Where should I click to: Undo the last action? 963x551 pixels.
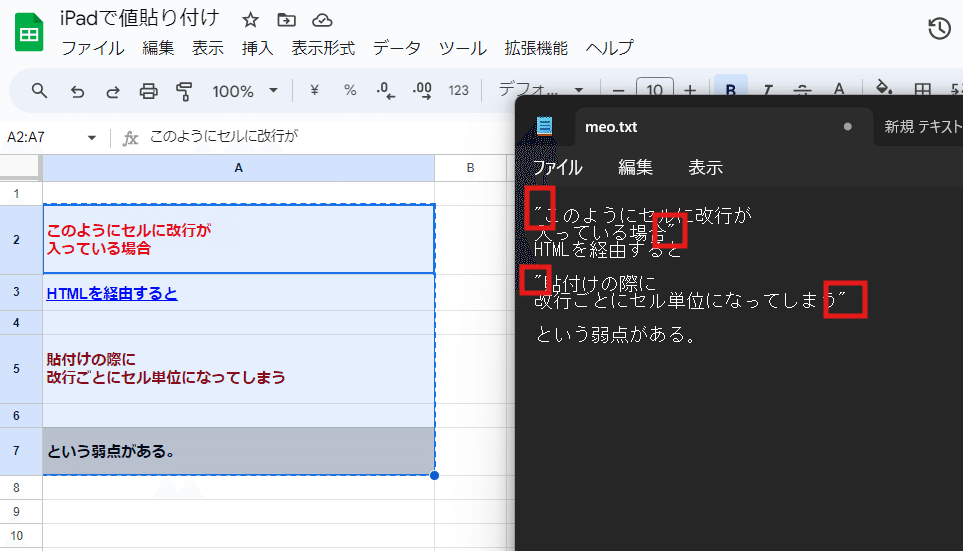[77, 92]
